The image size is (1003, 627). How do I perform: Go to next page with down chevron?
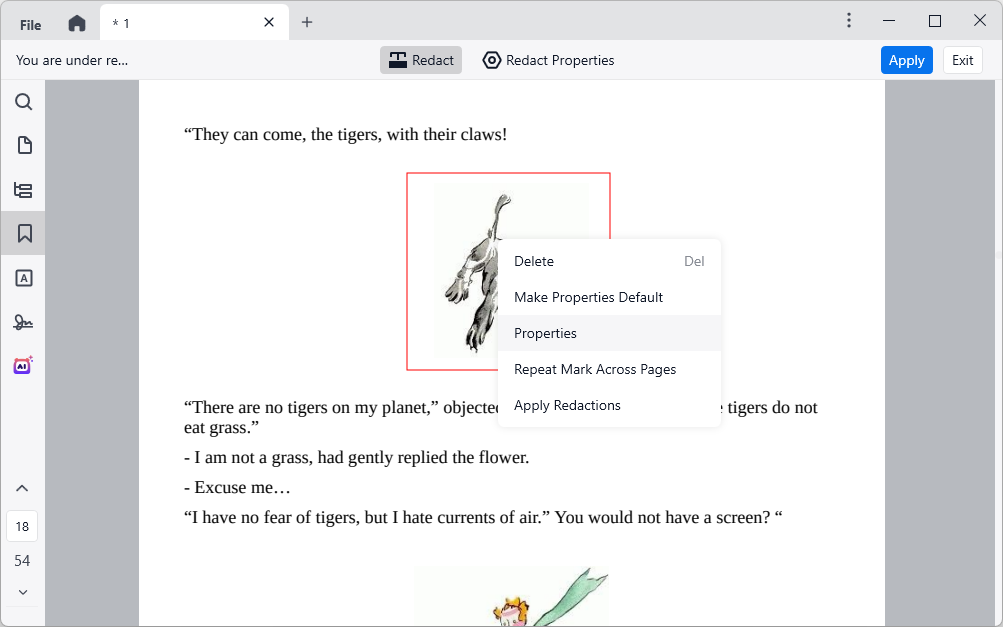(22, 592)
